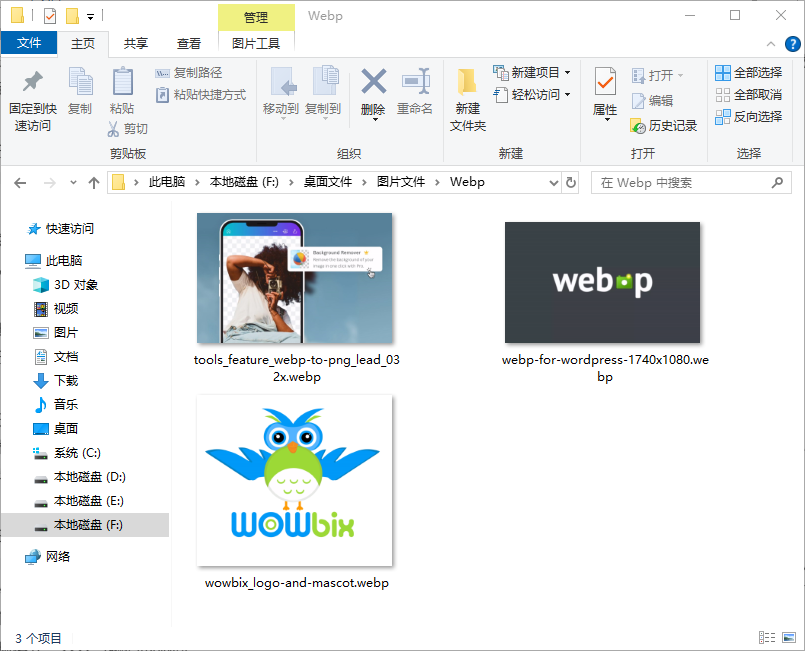Open Local Disk (D:) in sidebar

(80, 477)
